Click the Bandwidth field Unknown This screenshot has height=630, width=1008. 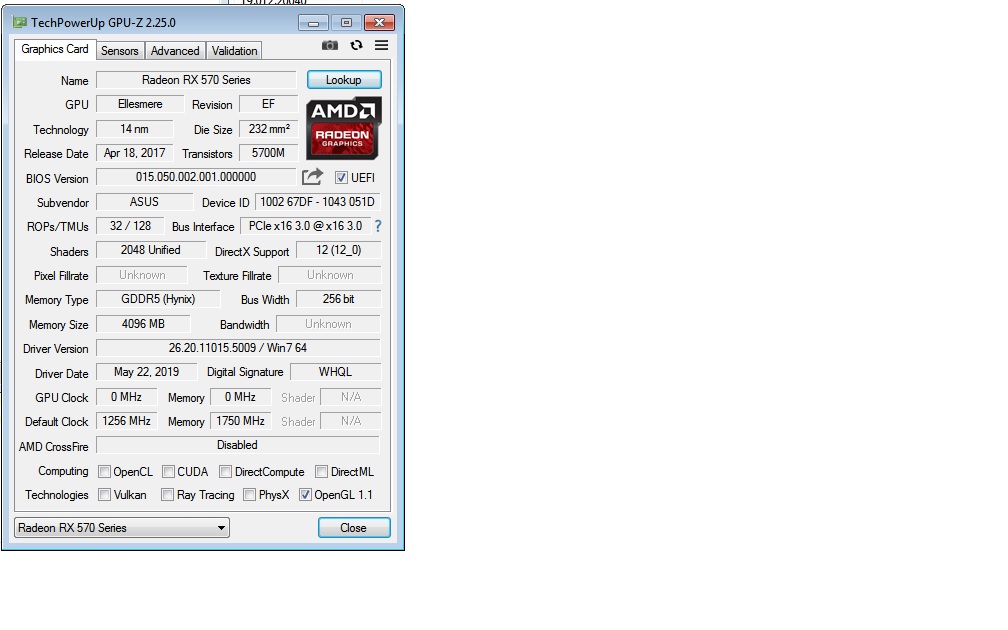(328, 324)
